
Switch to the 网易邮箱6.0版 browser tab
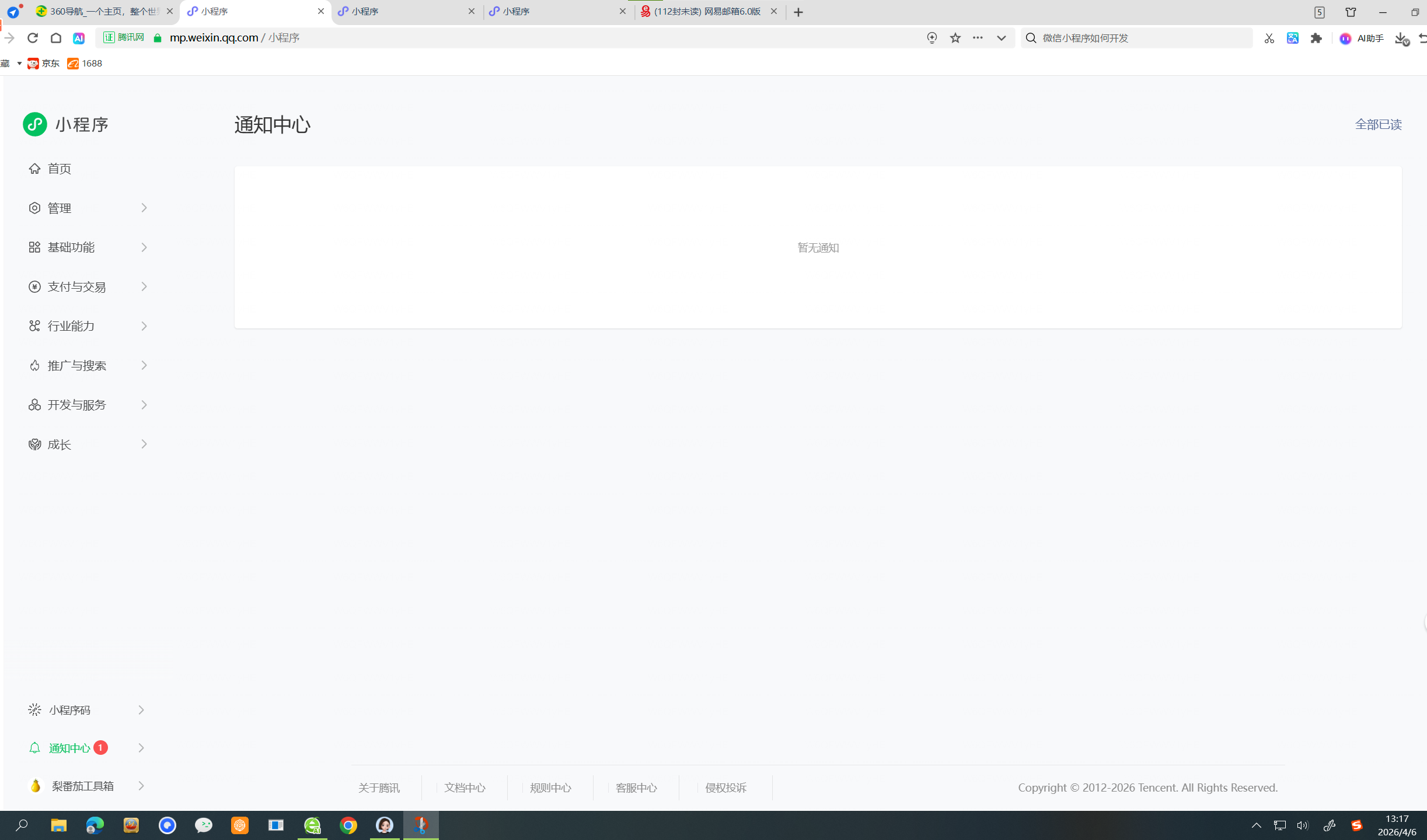(x=707, y=12)
